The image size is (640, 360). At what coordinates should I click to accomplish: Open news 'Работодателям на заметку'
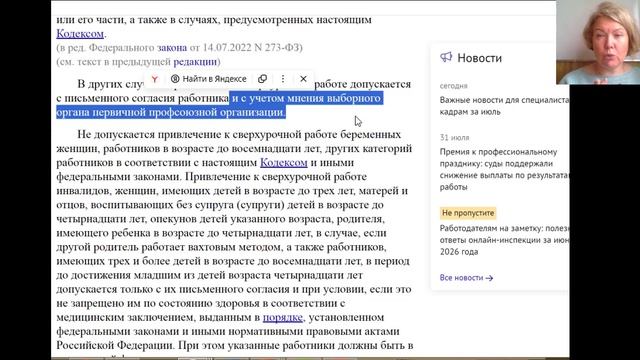pyautogui.click(x=504, y=240)
